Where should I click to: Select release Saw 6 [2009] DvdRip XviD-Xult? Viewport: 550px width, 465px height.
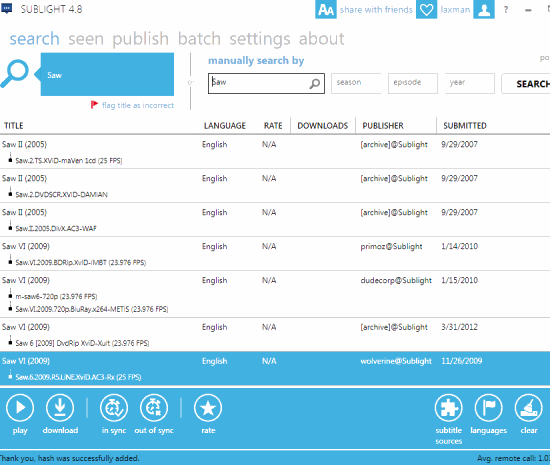point(82,343)
